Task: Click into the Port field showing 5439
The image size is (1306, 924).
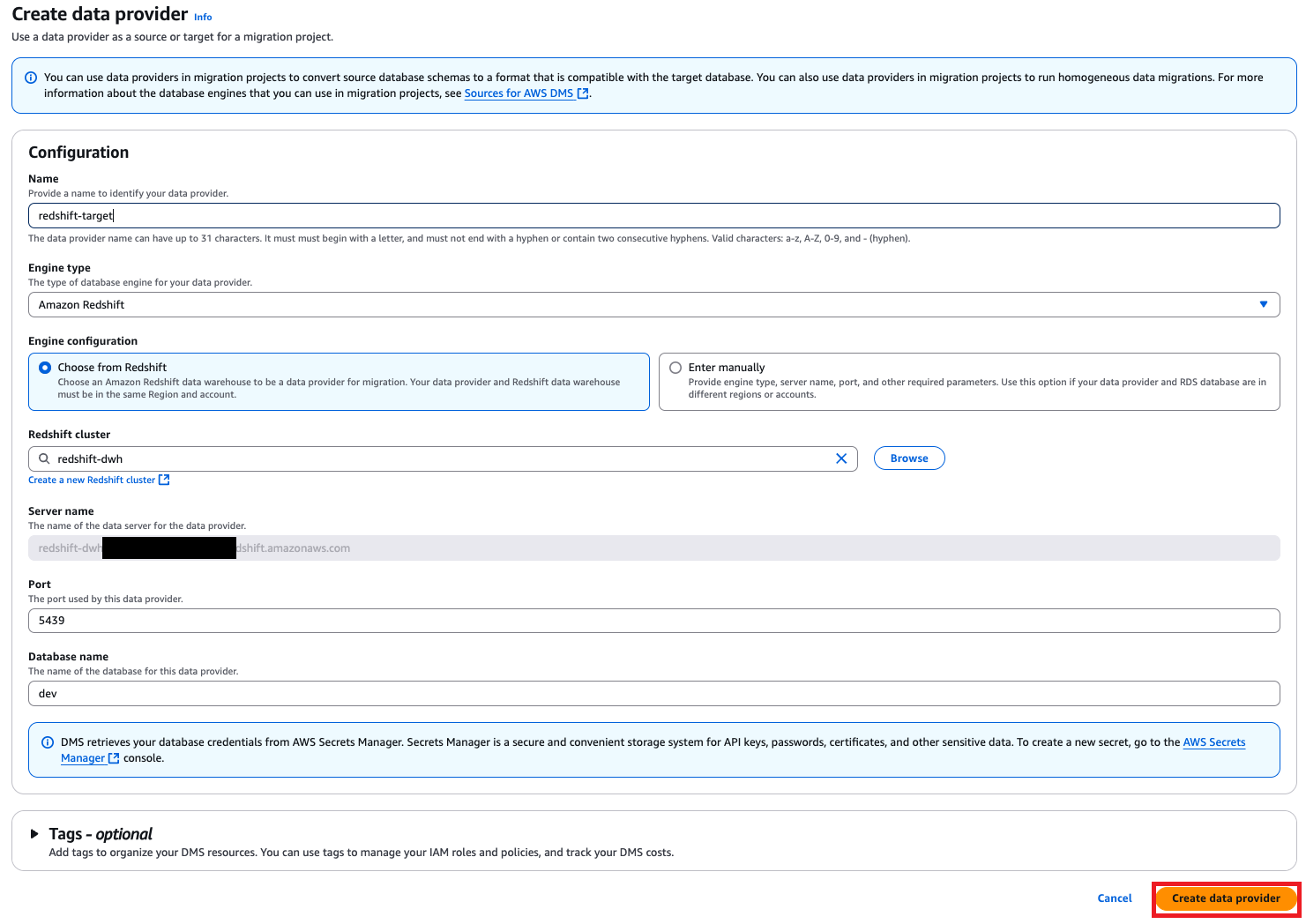Action: (653, 621)
